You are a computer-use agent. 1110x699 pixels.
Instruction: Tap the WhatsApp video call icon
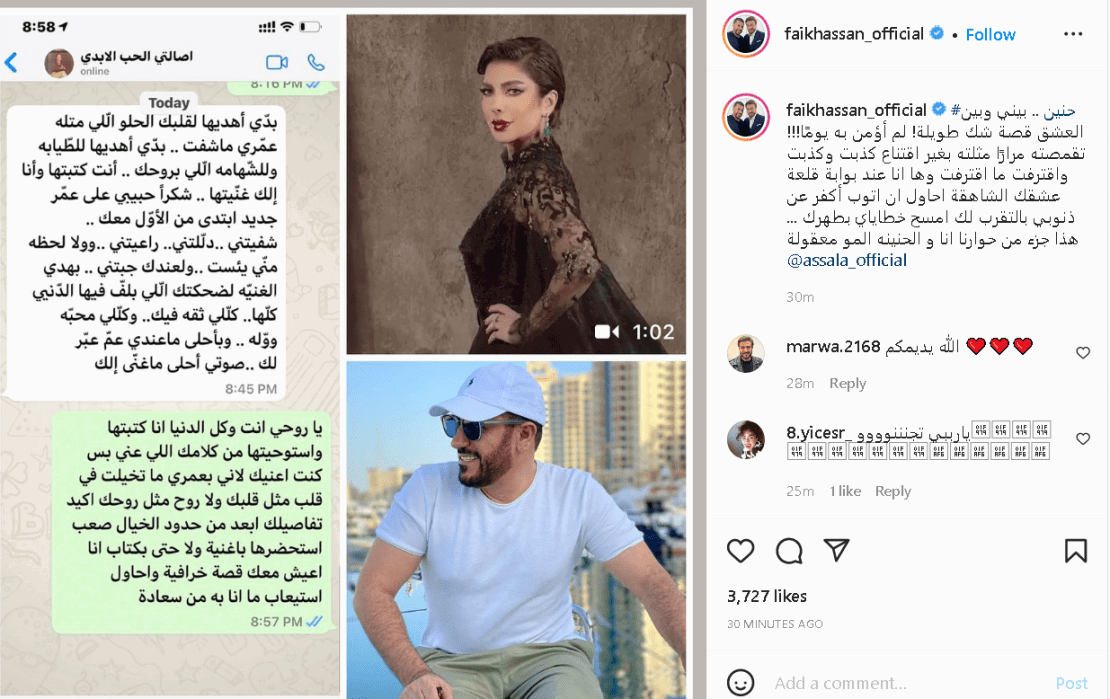point(277,62)
